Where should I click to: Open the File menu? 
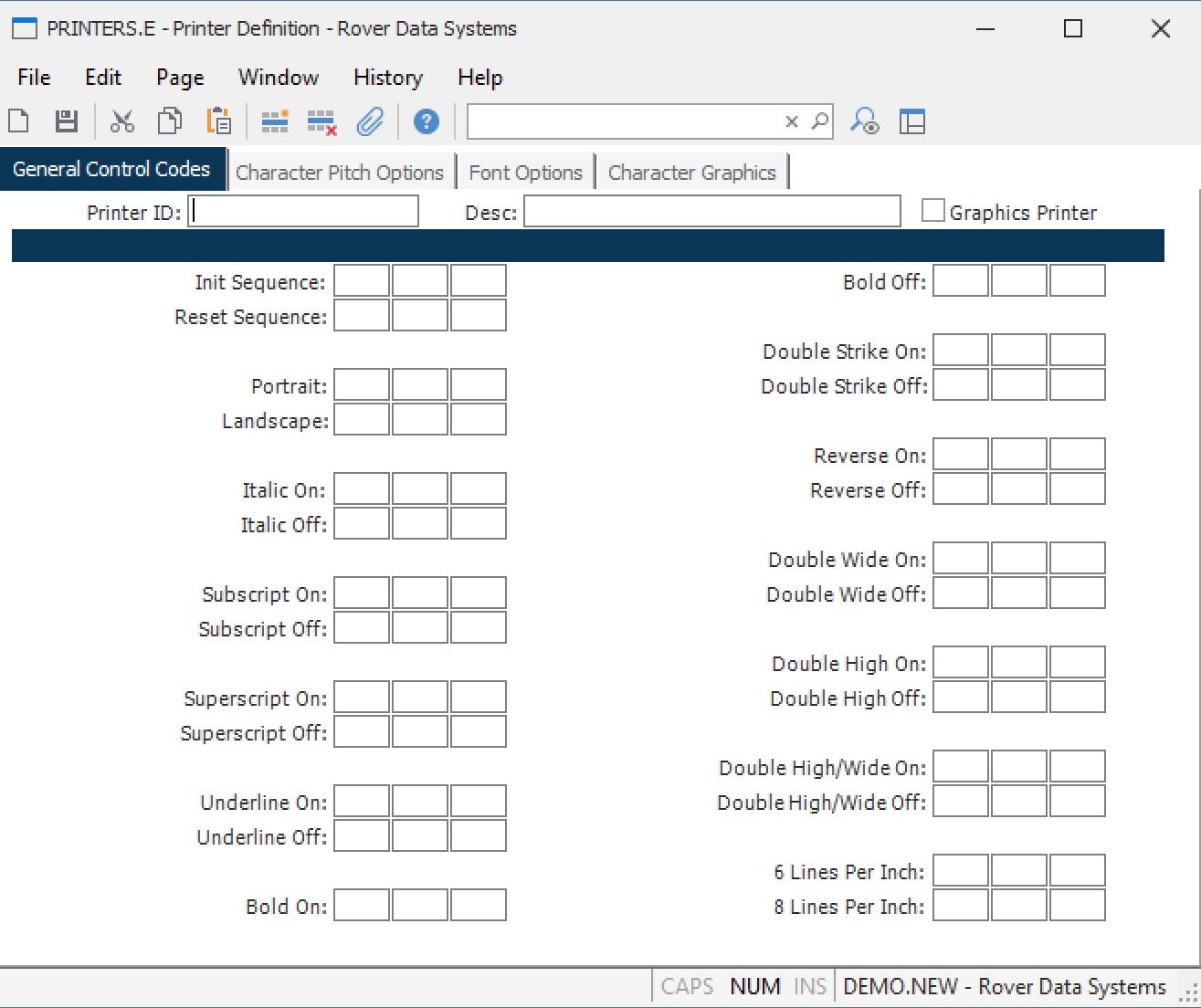tap(34, 78)
